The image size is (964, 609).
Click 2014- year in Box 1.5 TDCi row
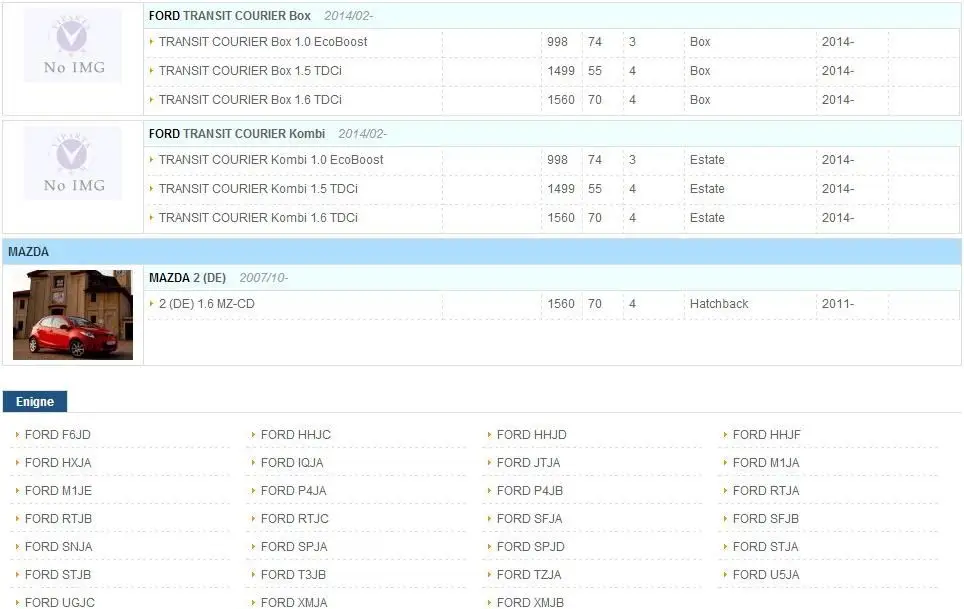[838, 71]
